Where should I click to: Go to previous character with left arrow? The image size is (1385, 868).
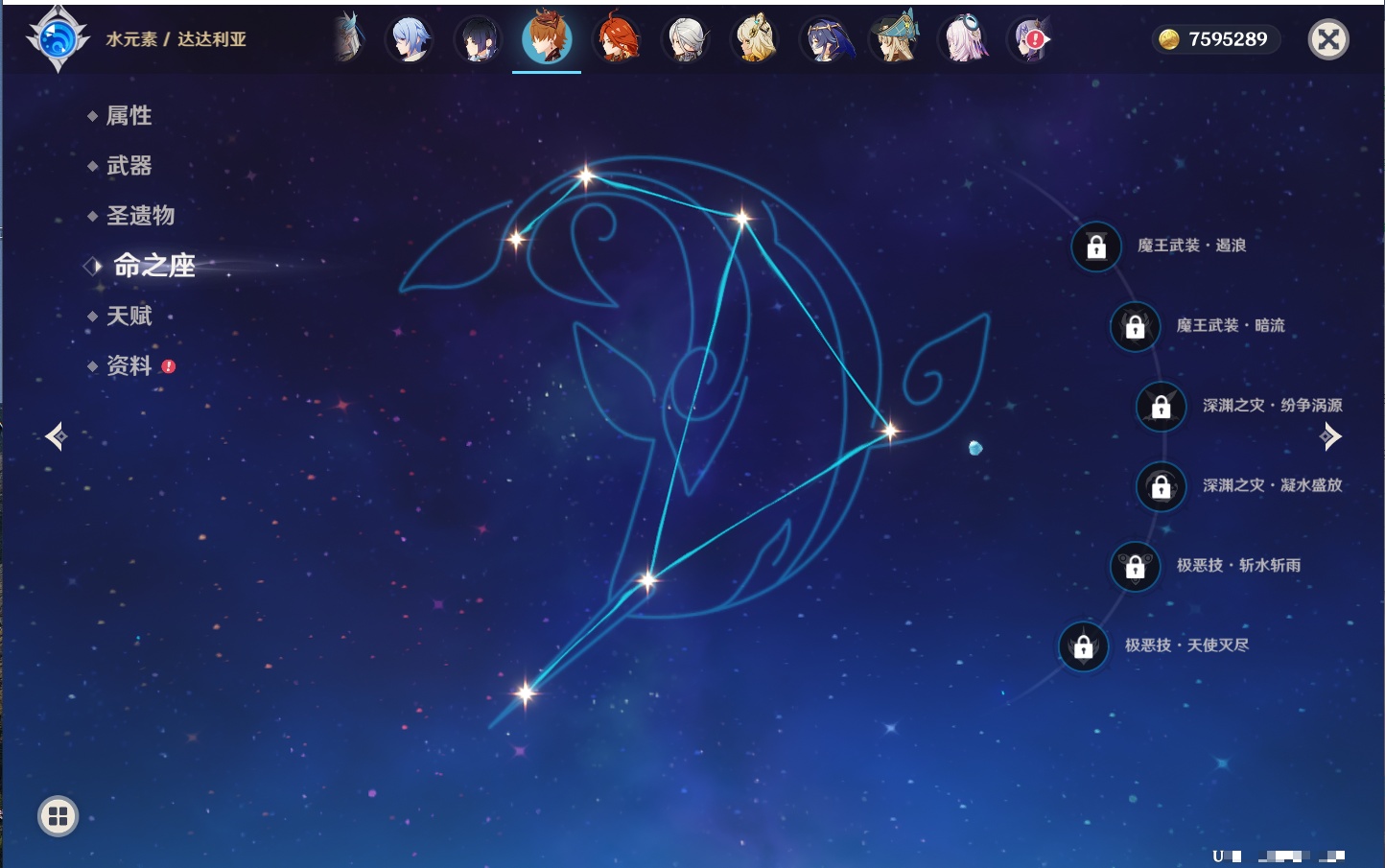point(56,436)
